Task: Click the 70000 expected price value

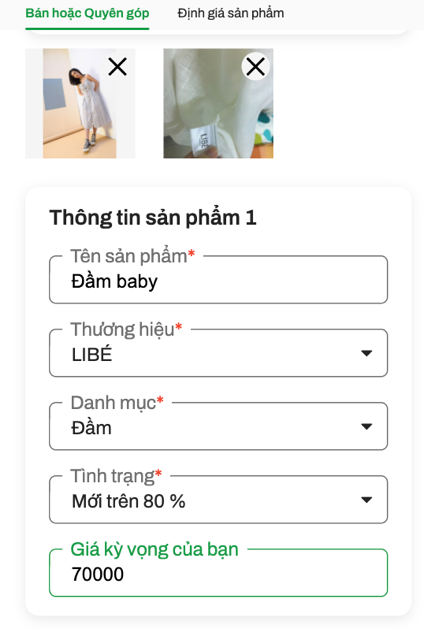Action: pos(97,574)
